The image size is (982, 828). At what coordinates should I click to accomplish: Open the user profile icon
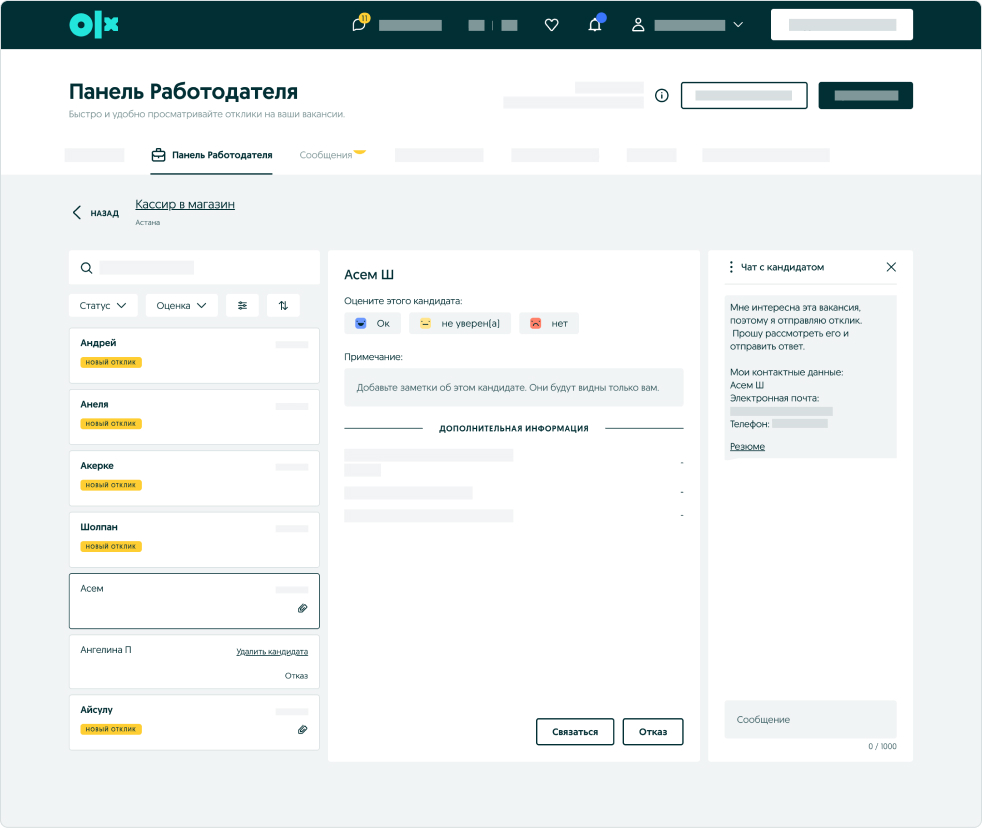638,25
